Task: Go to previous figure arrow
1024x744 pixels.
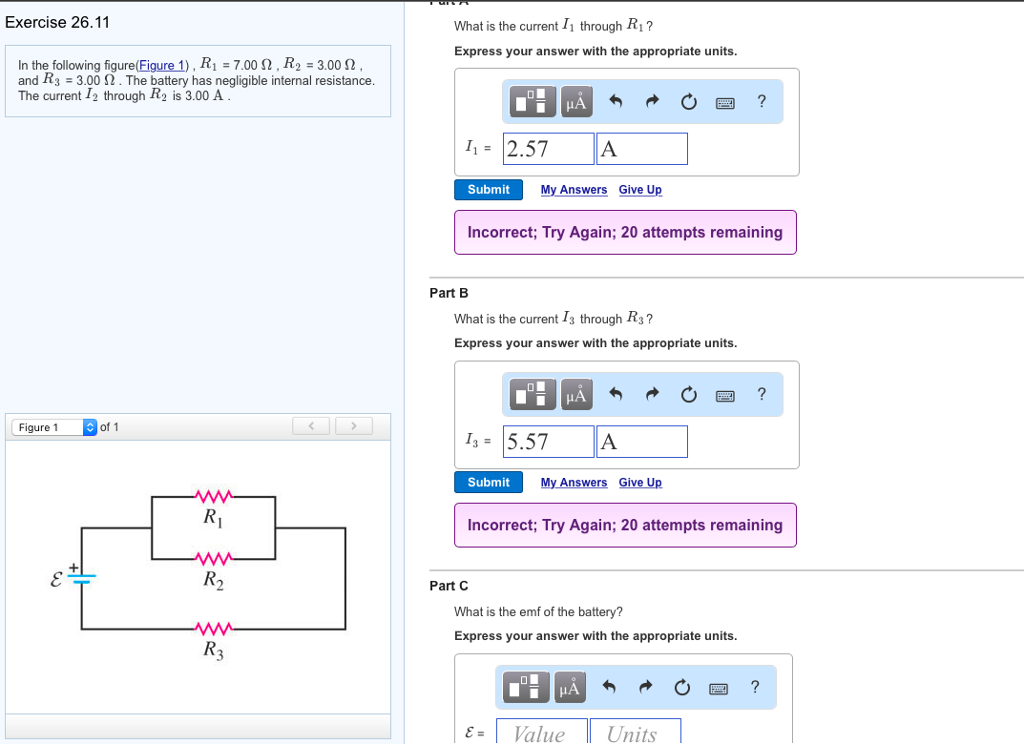Action: click(x=311, y=426)
